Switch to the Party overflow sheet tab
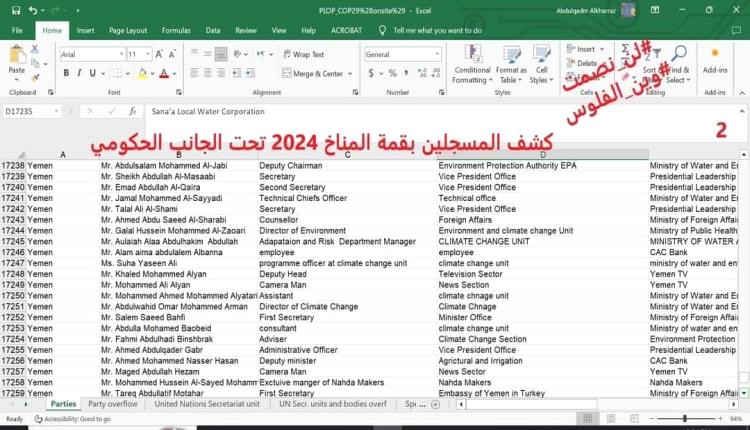The width and height of the screenshot is (750, 430). (113, 404)
